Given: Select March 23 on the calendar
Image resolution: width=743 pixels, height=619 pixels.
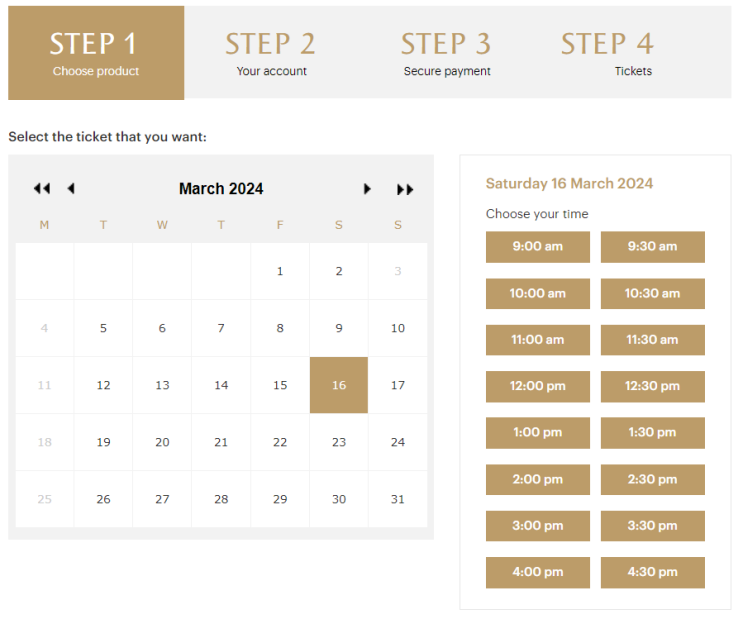Looking at the screenshot, I should [x=339, y=442].
